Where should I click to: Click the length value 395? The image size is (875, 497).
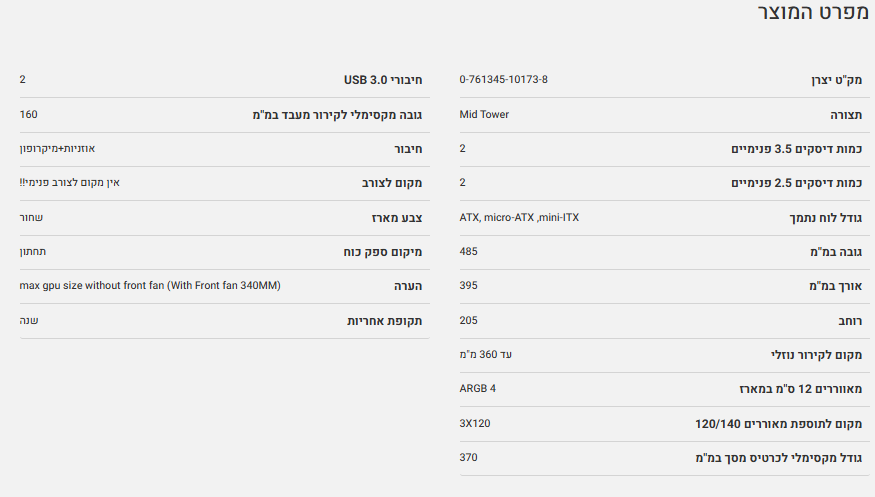(468, 286)
